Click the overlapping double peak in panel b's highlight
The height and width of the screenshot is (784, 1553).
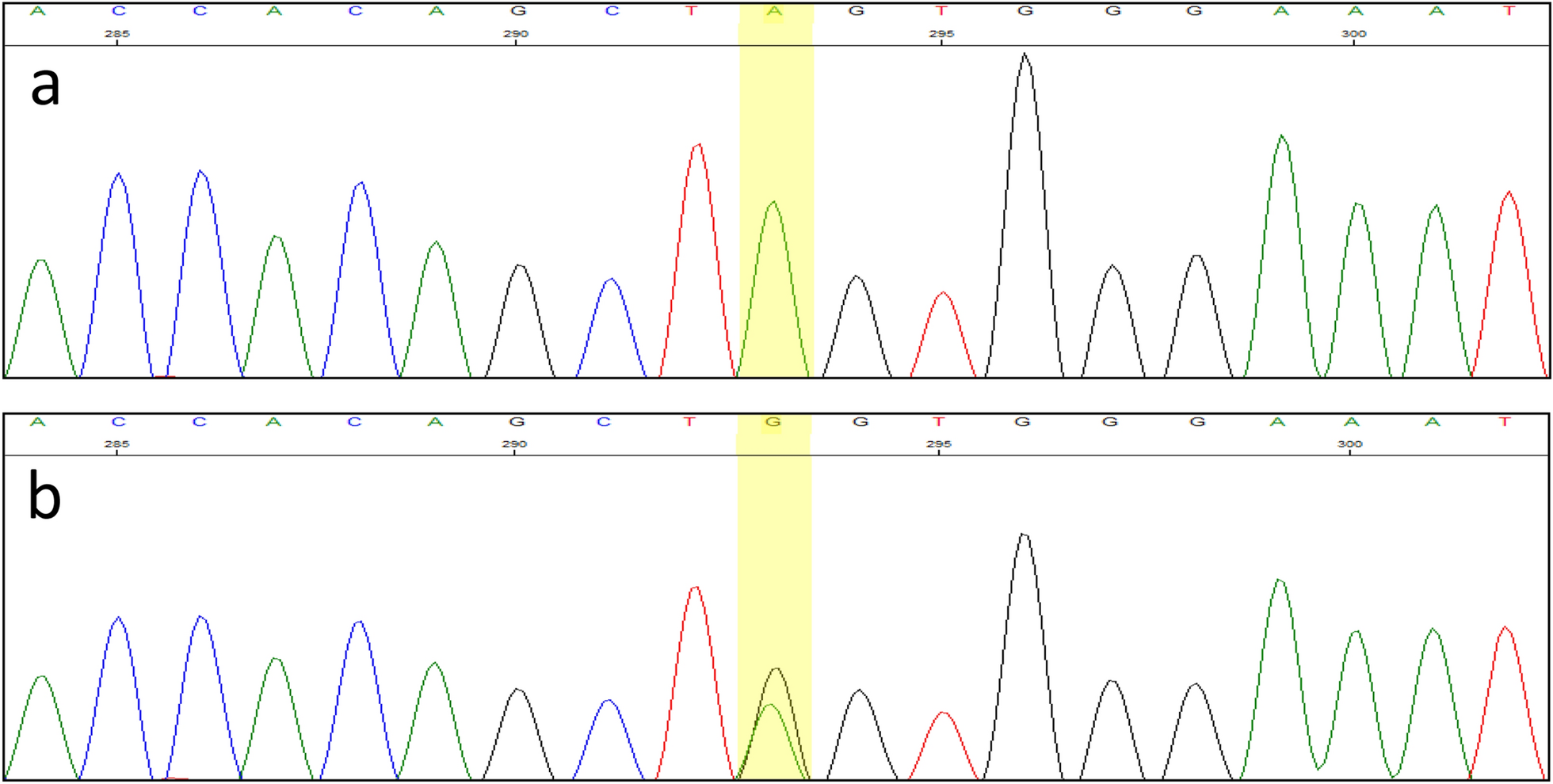click(774, 723)
